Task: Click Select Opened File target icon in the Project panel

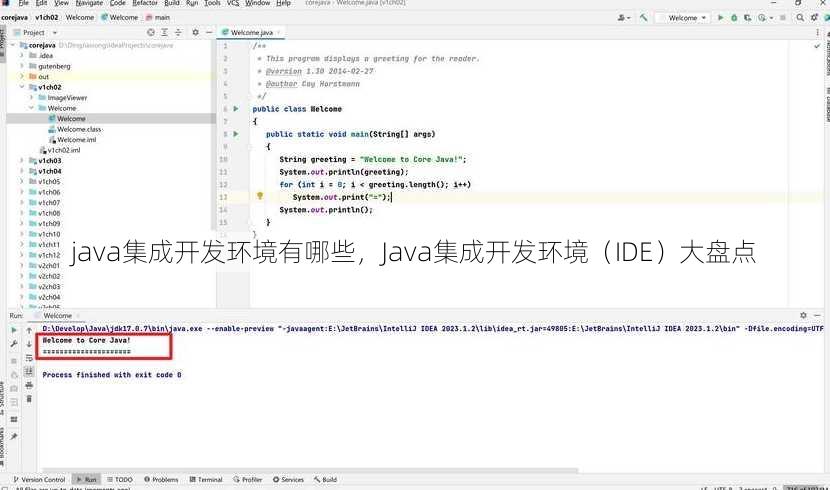Action: pyautogui.click(x=151, y=32)
